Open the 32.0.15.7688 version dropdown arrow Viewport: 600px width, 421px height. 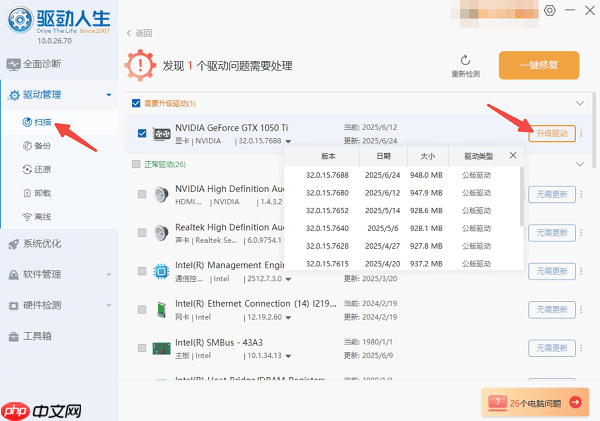tap(288, 142)
